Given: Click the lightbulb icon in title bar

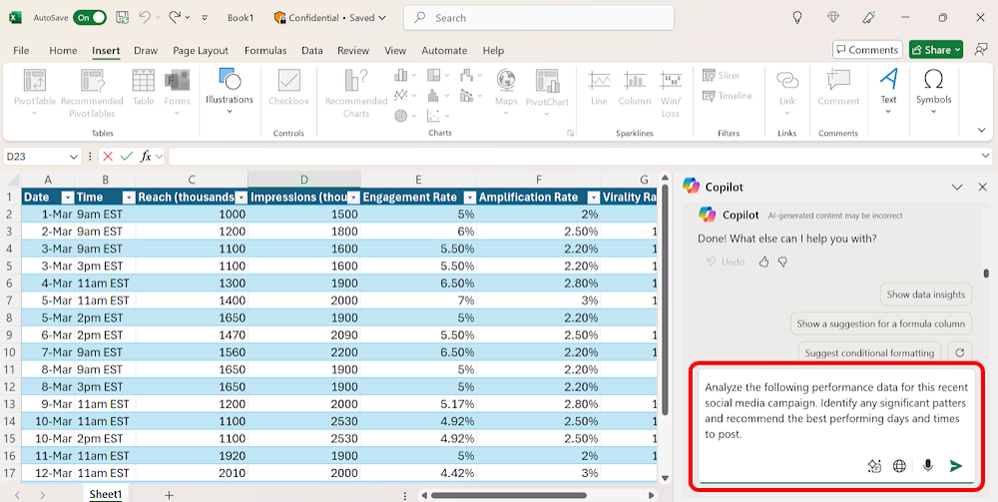Looking at the screenshot, I should [x=797, y=18].
